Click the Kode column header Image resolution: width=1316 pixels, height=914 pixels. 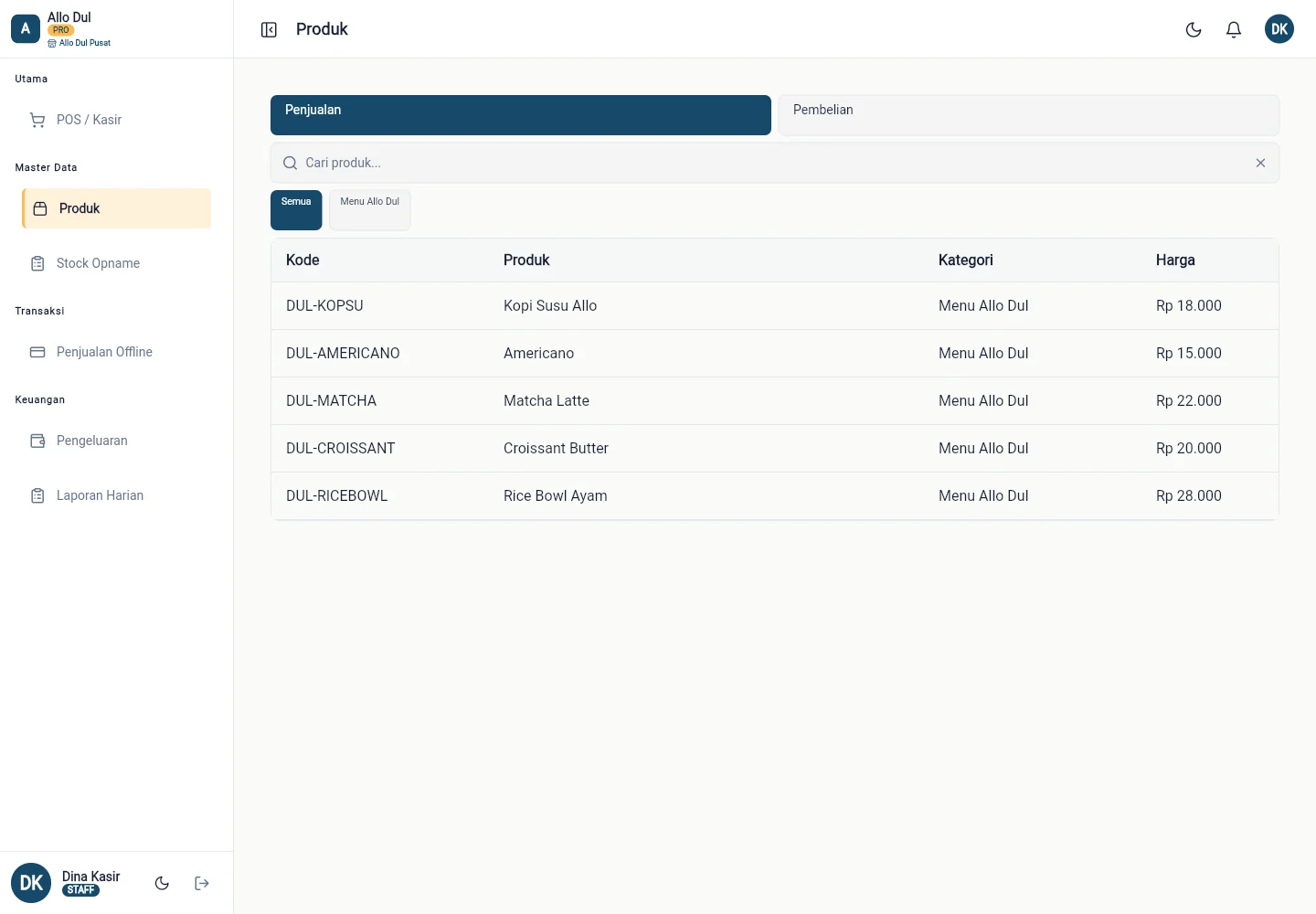coord(302,260)
